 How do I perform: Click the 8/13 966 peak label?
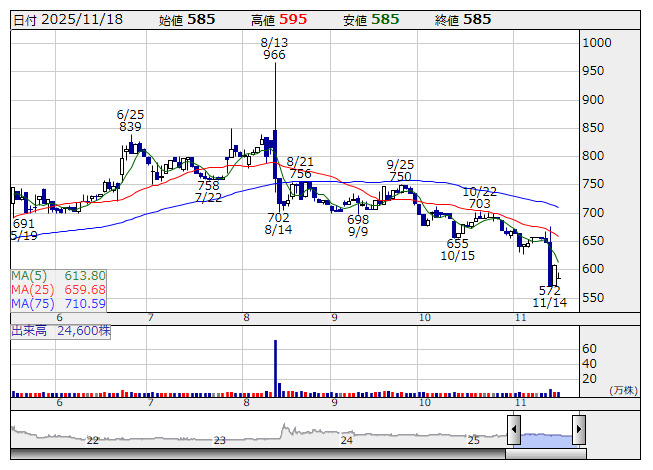click(x=274, y=49)
